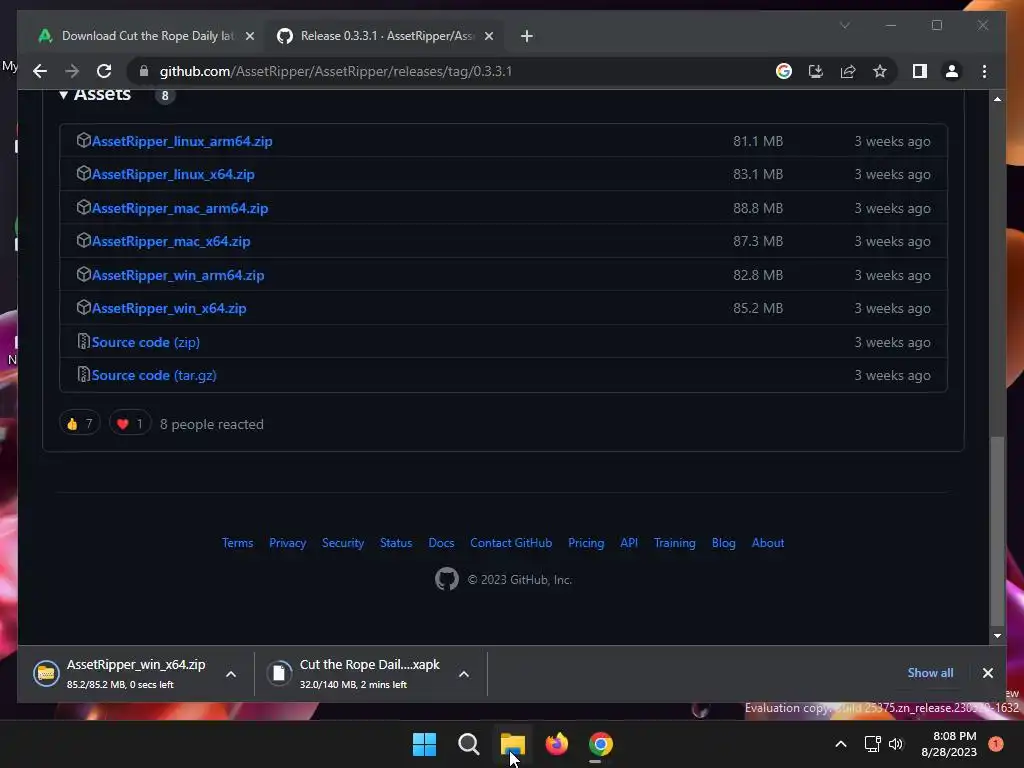Image resolution: width=1024 pixels, height=768 pixels.
Task: Show hidden system tray icons
Action: [x=840, y=744]
